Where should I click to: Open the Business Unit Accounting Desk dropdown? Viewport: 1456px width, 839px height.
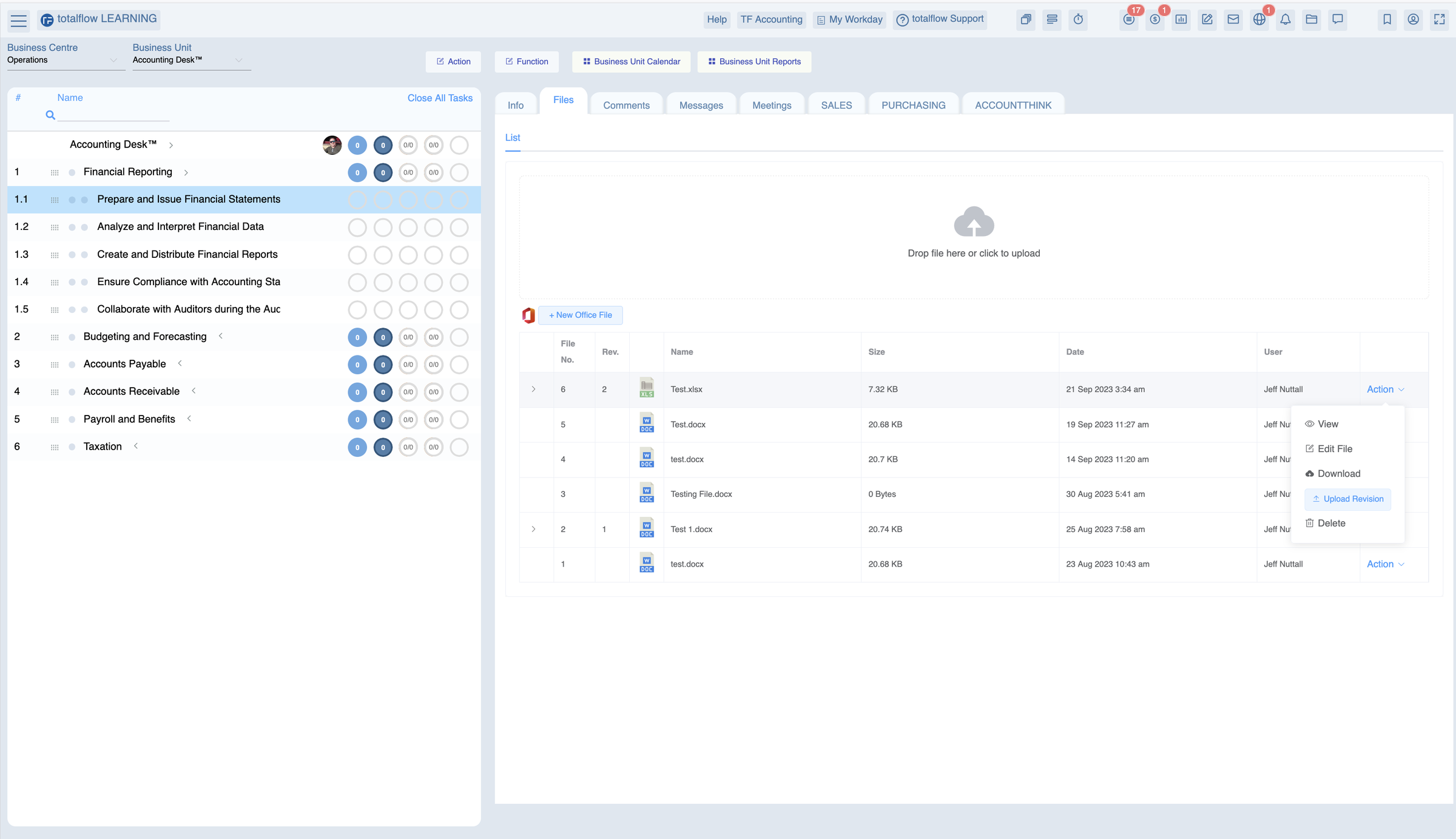pyautogui.click(x=191, y=60)
